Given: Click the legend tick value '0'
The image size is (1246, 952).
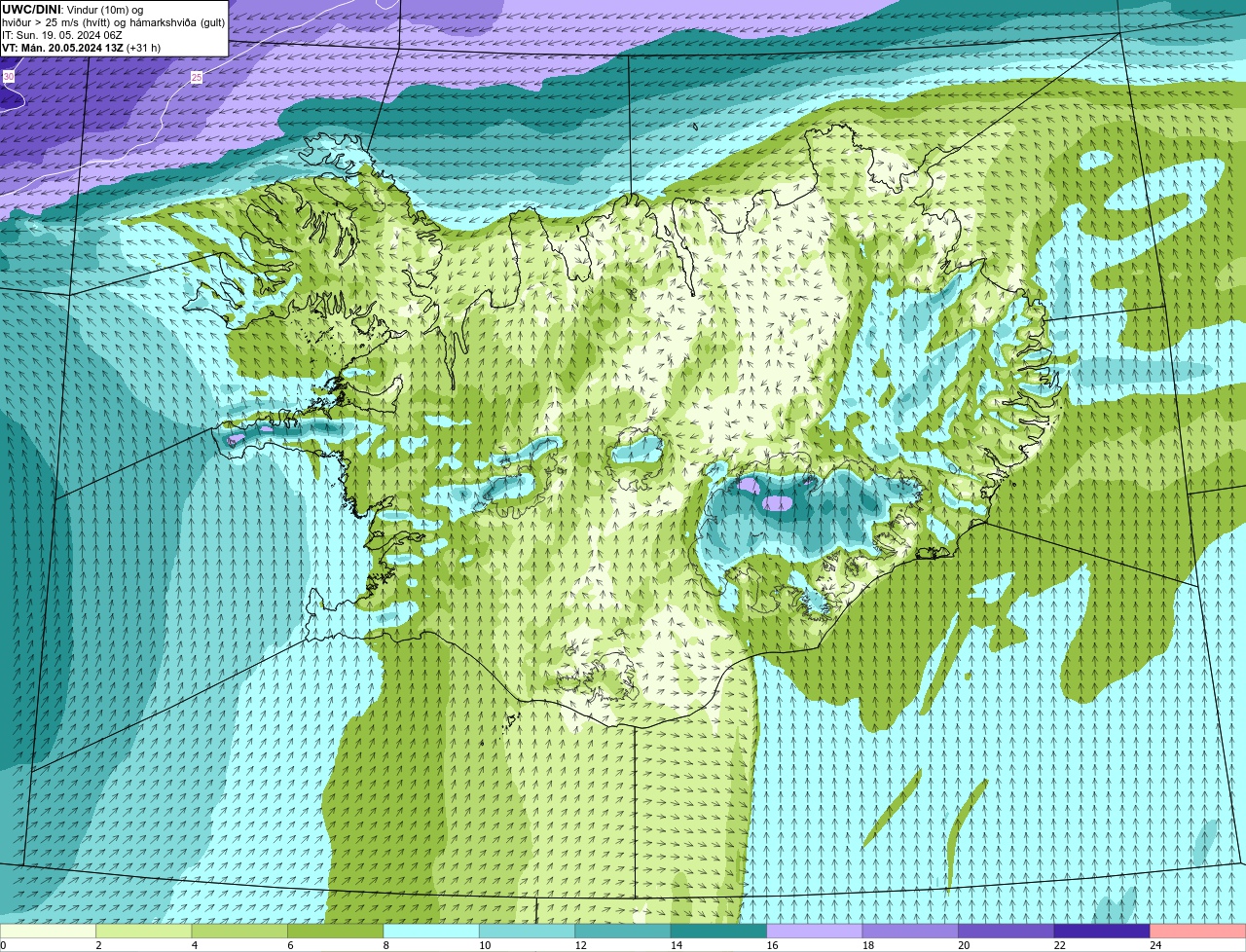Looking at the screenshot, I should click(3, 945).
